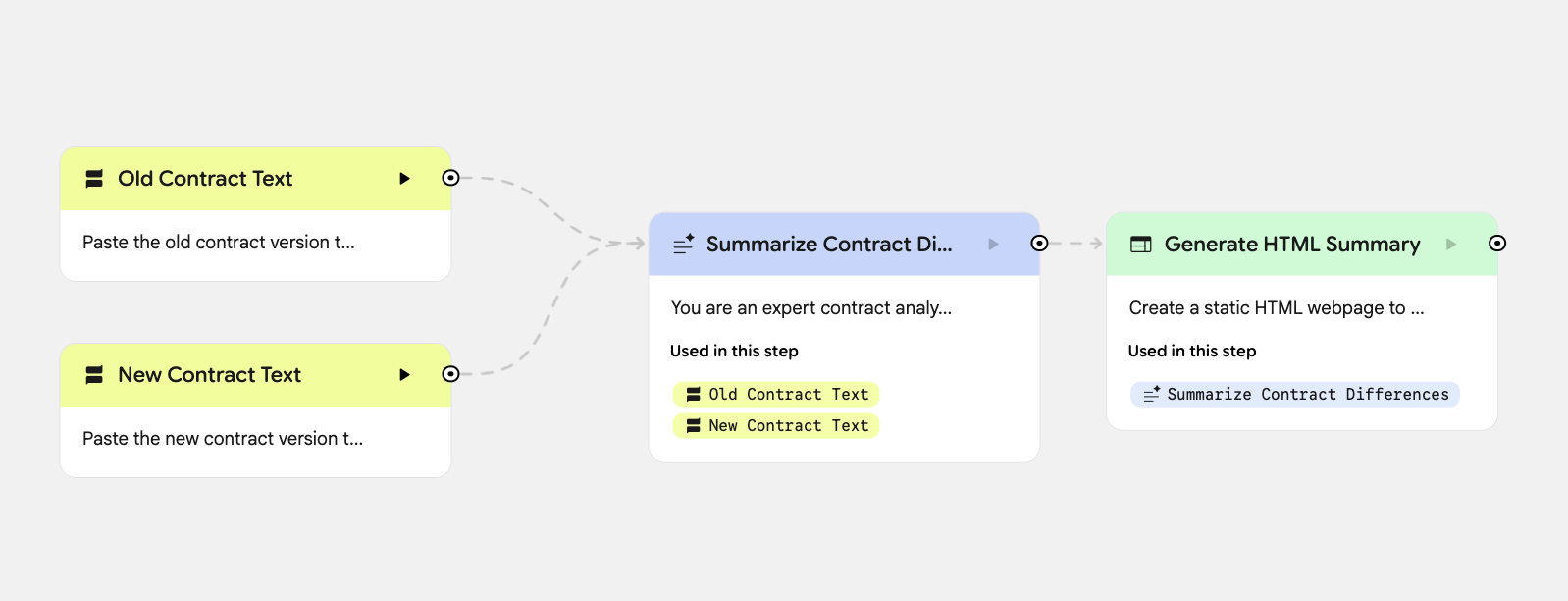Edit the 'Paste the old contract version' prompt
The width and height of the screenshot is (1568, 601).
(219, 243)
